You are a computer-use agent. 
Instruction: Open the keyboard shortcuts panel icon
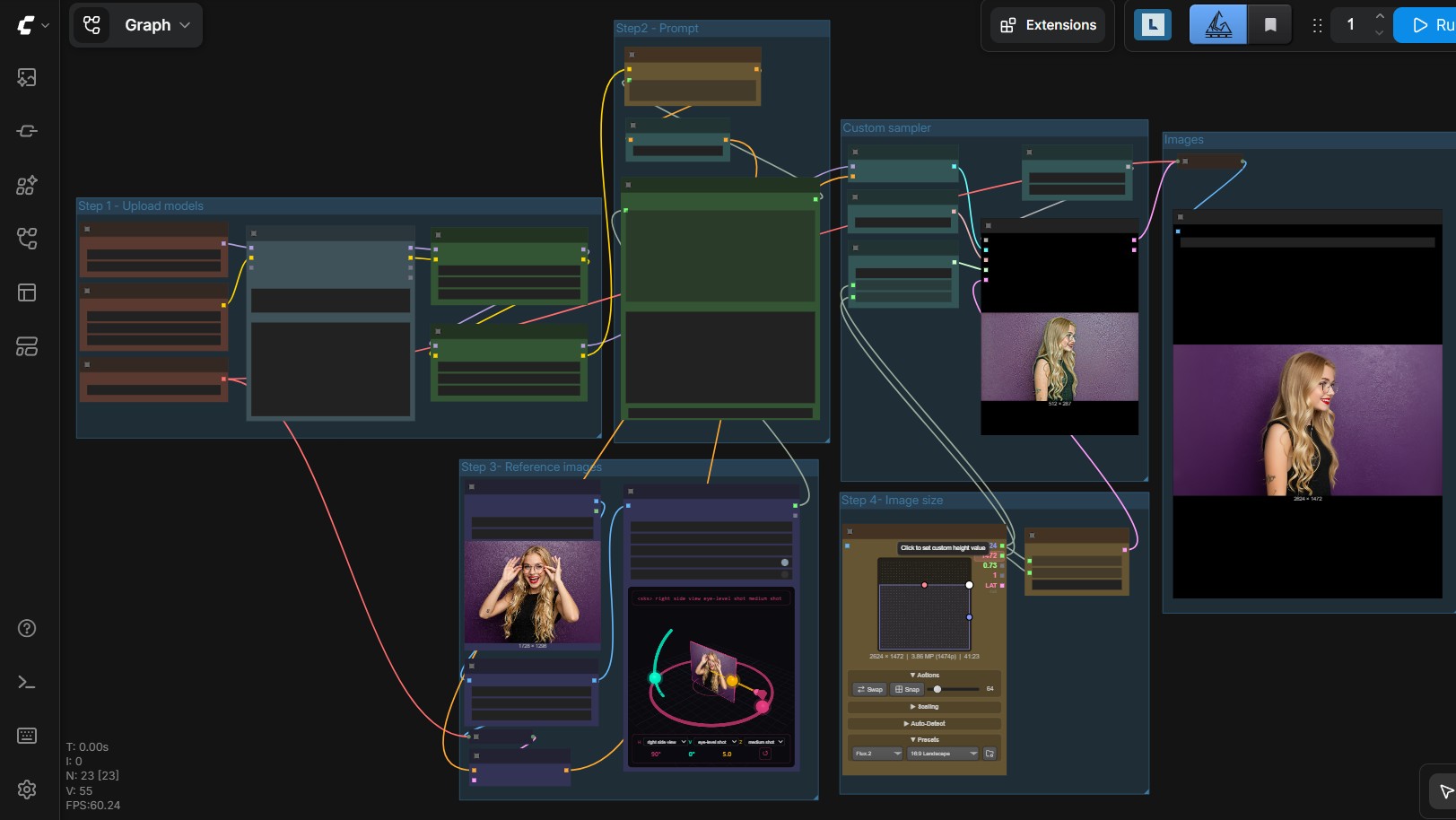[x=27, y=736]
